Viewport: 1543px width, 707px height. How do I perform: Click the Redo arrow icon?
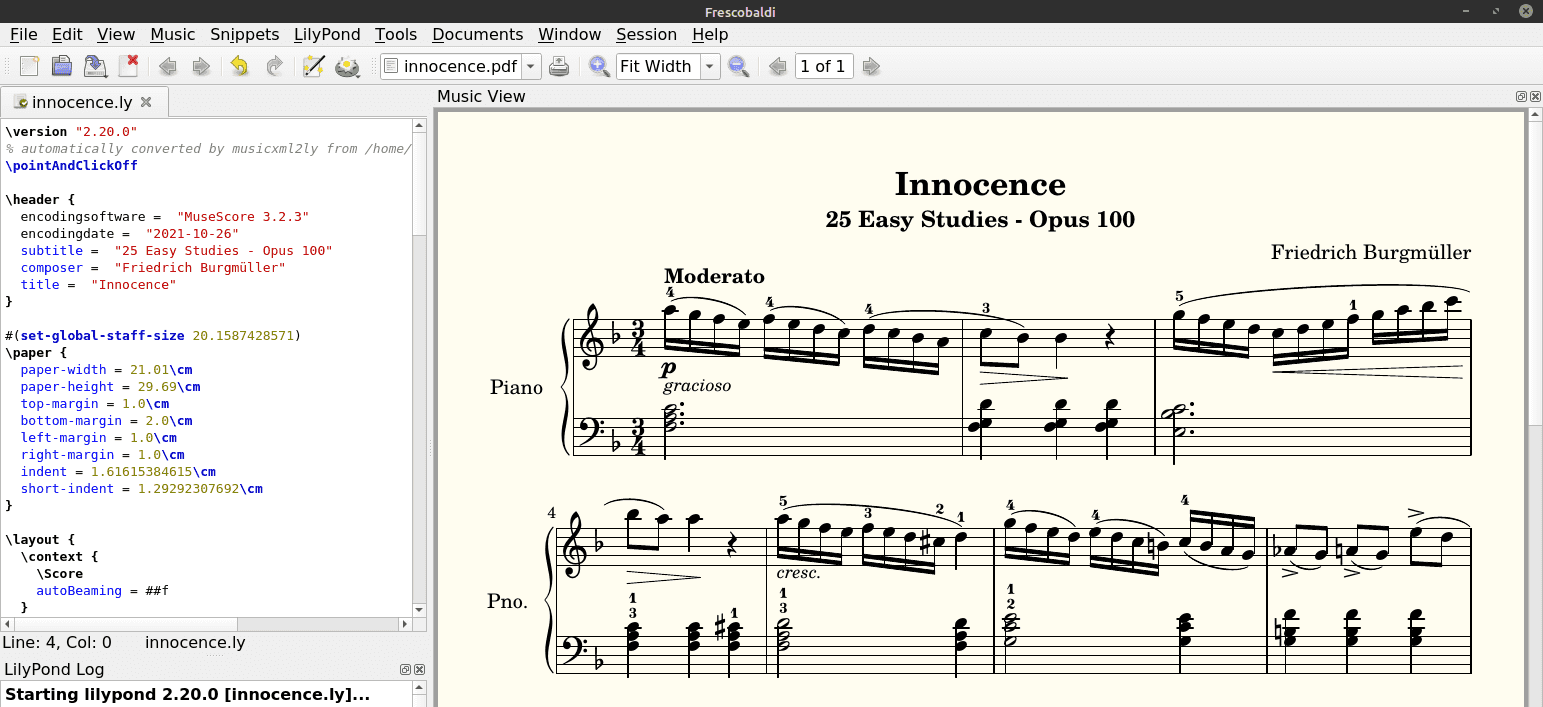[273, 66]
